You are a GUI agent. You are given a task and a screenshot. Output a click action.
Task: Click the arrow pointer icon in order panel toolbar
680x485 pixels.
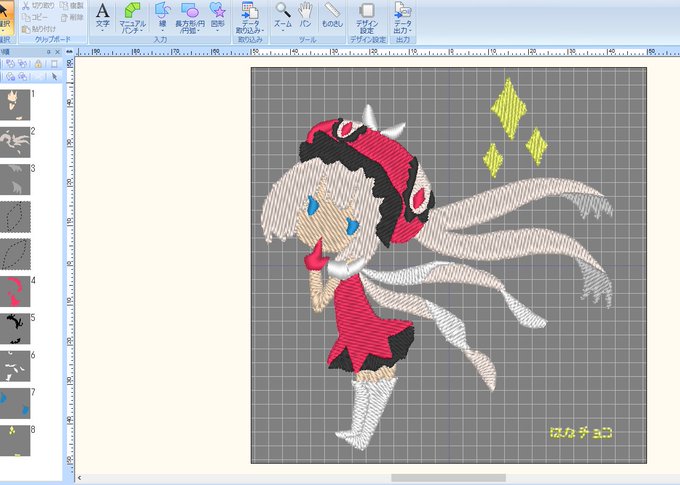click(x=54, y=77)
